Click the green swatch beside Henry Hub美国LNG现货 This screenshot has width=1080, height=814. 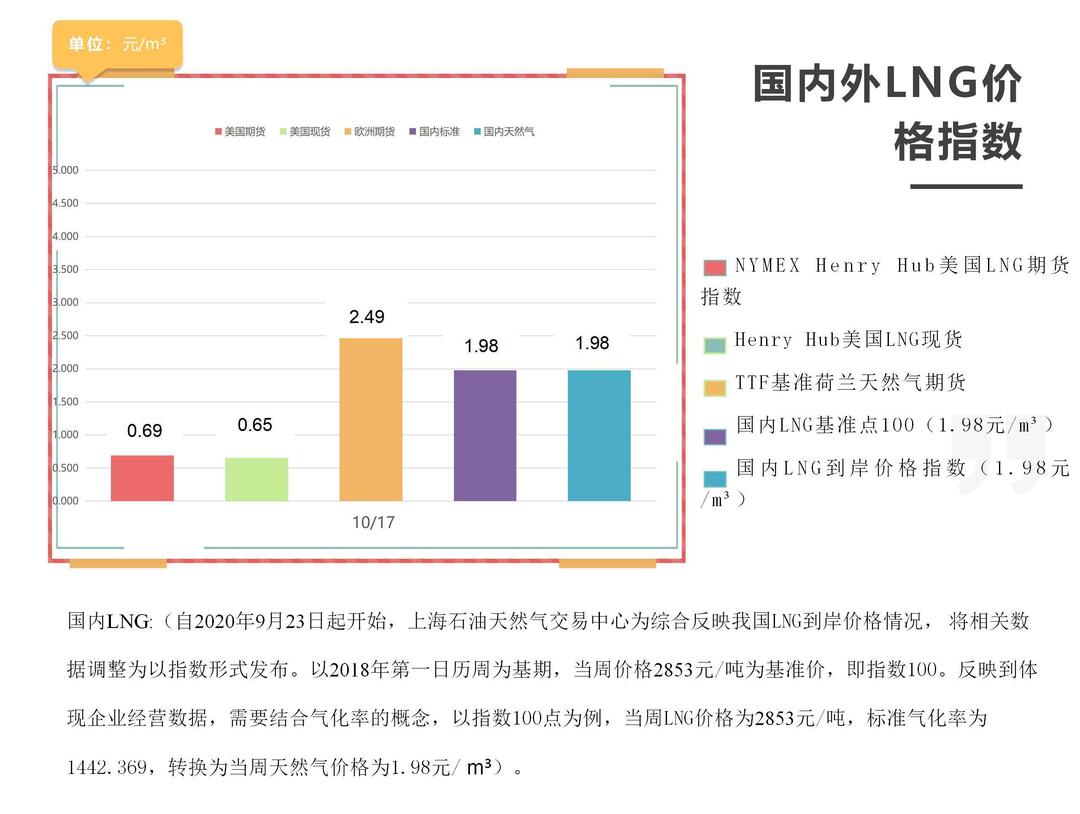(715, 346)
